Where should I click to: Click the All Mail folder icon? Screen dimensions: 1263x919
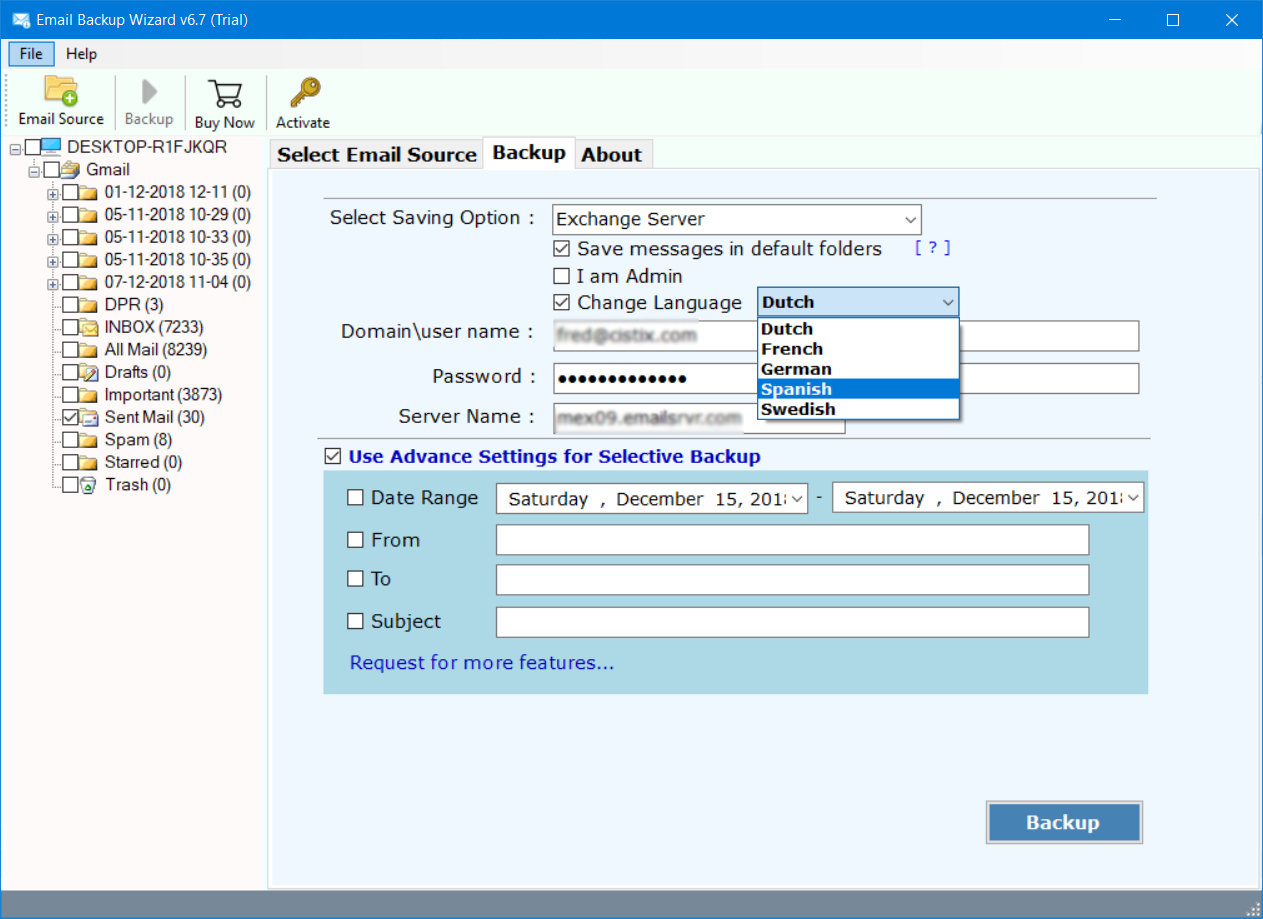point(89,349)
